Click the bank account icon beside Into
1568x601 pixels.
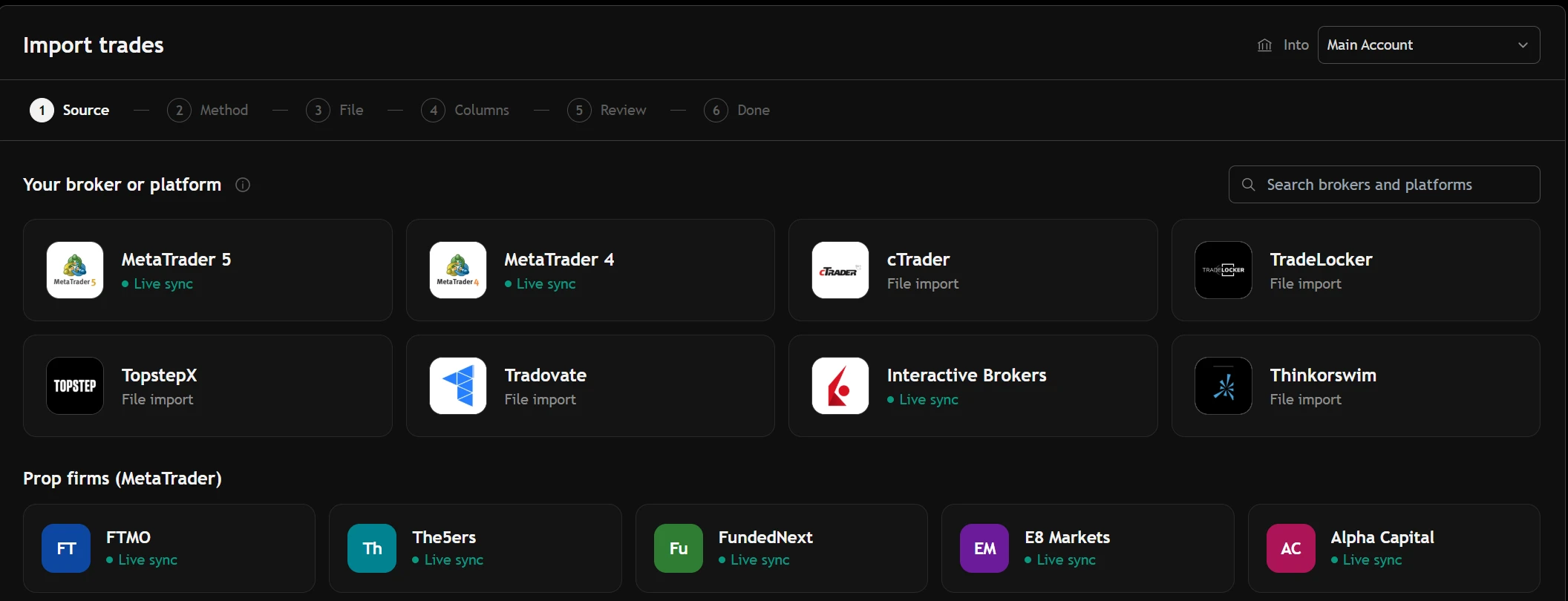[1265, 45]
